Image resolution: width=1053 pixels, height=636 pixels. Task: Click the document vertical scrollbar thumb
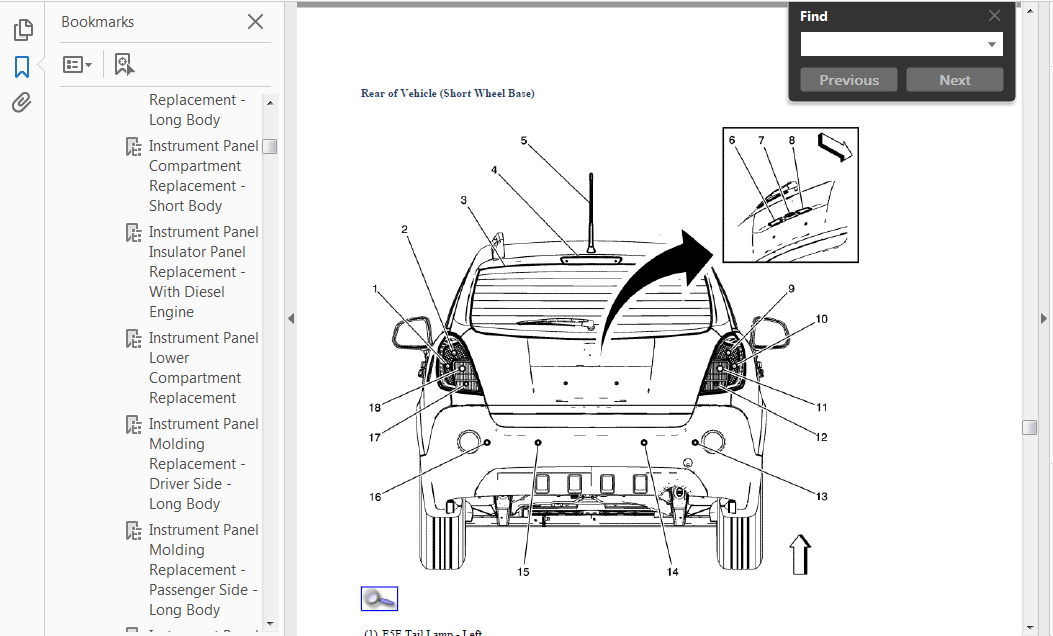point(1029,427)
